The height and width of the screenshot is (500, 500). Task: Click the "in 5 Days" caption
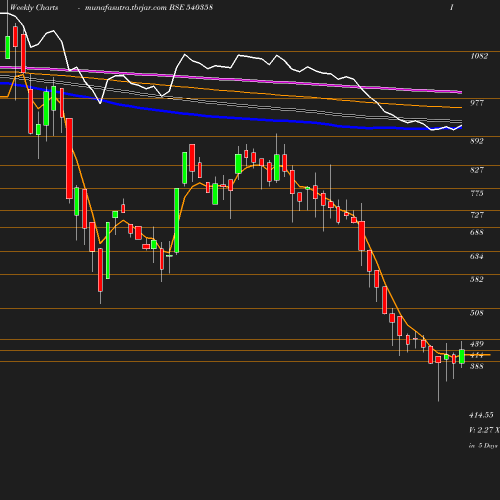tap(483, 446)
